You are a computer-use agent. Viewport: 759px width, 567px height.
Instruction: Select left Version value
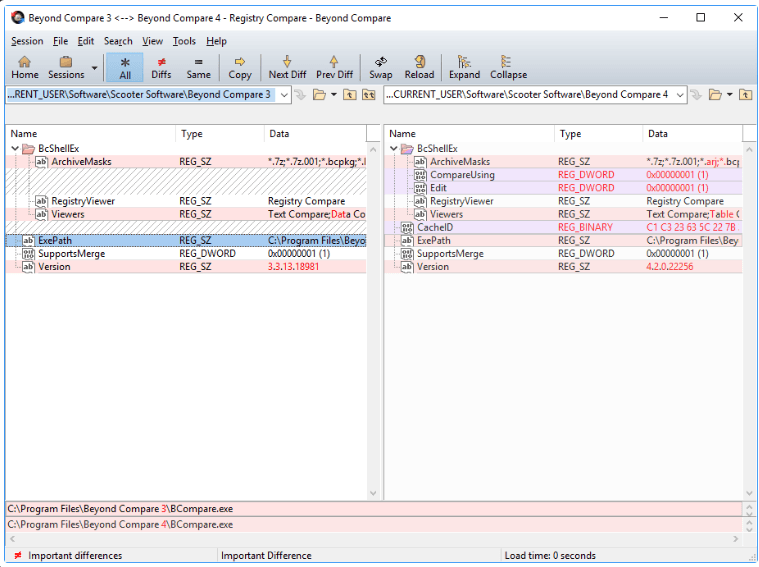(x=186, y=266)
